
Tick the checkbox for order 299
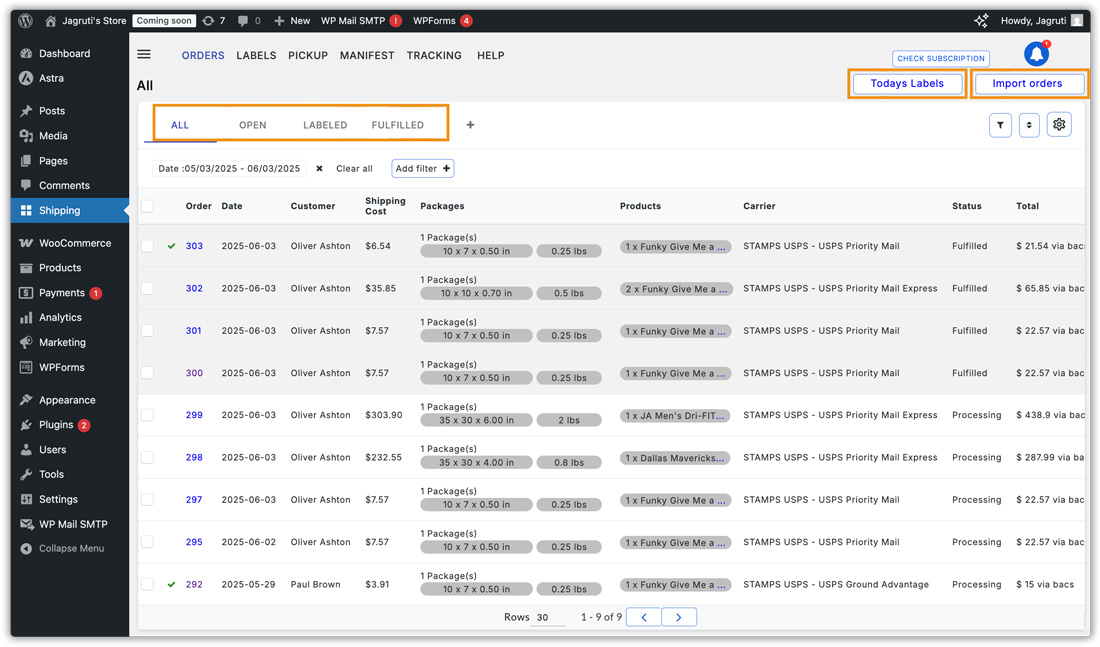point(147,415)
